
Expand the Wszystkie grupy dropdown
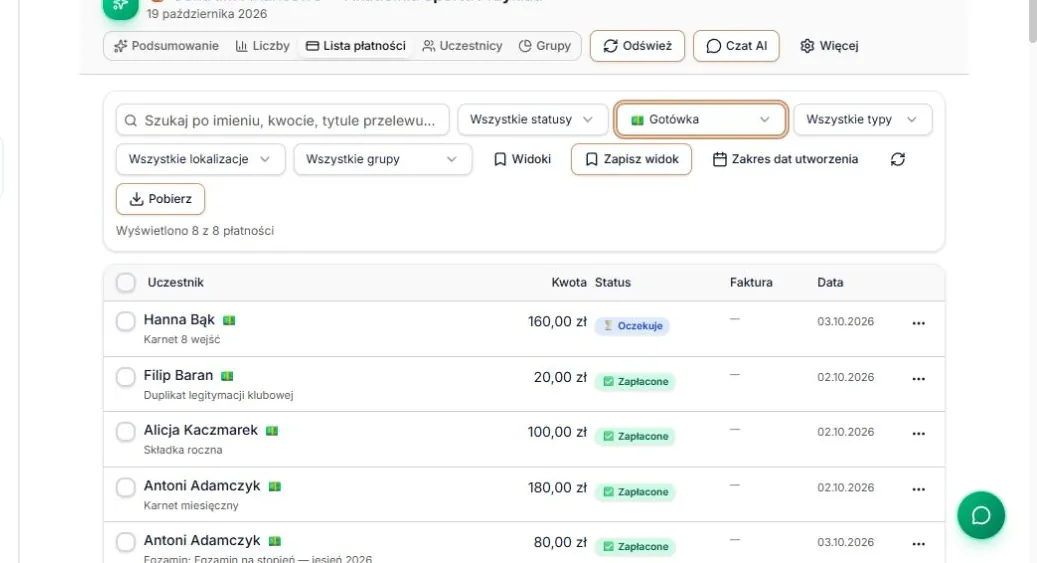tap(383, 159)
